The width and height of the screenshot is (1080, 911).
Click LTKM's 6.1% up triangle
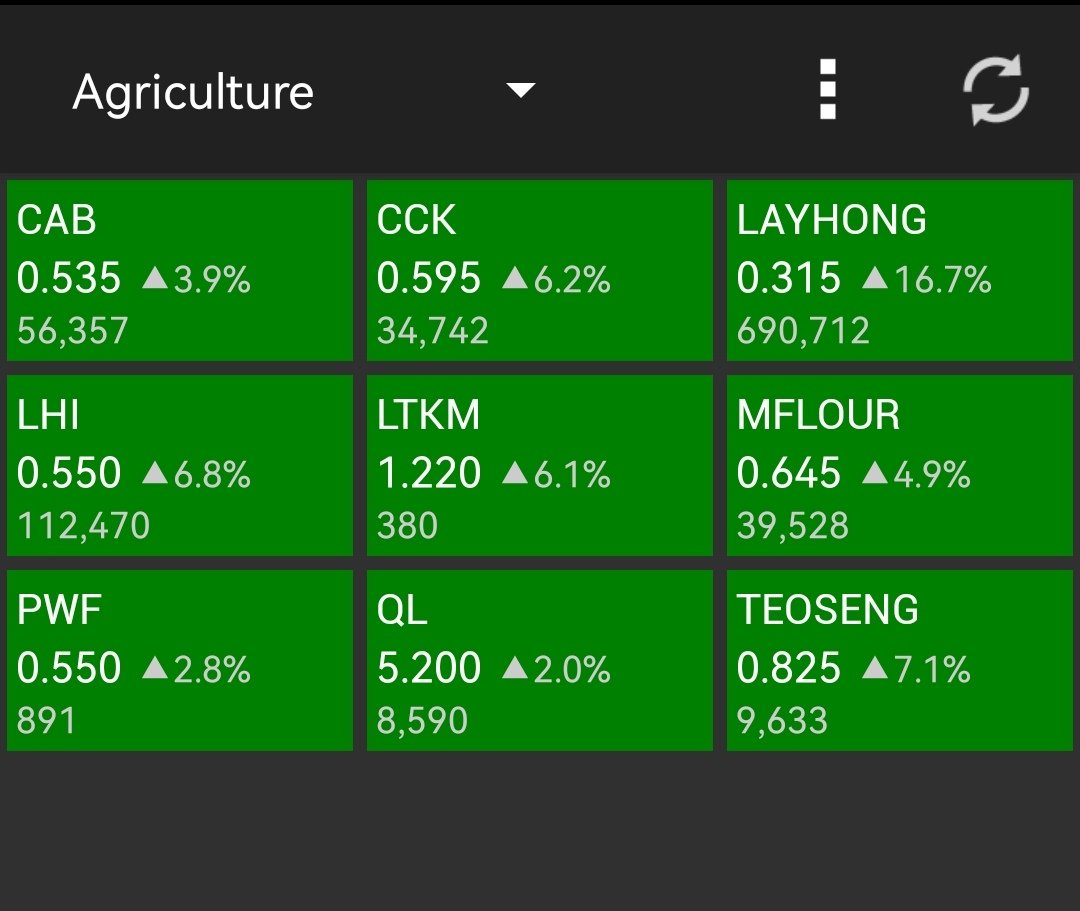tap(515, 472)
